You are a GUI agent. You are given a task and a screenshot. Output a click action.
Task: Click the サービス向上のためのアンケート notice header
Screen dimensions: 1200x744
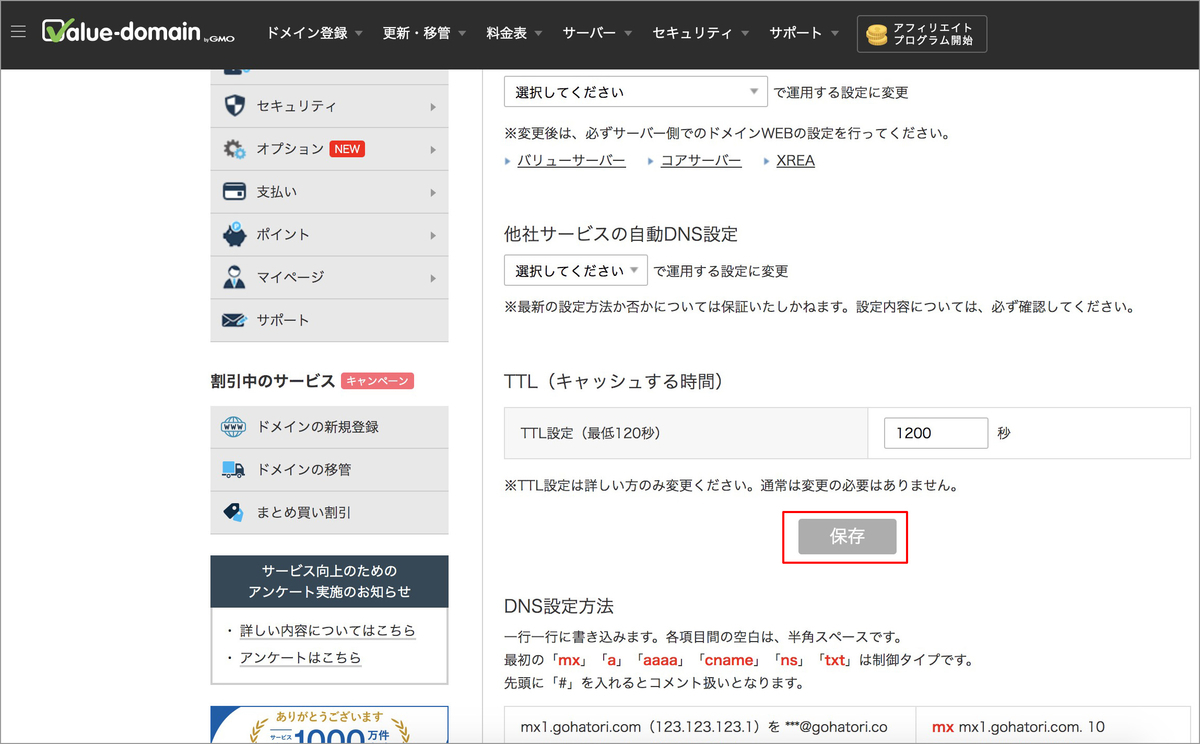click(330, 581)
